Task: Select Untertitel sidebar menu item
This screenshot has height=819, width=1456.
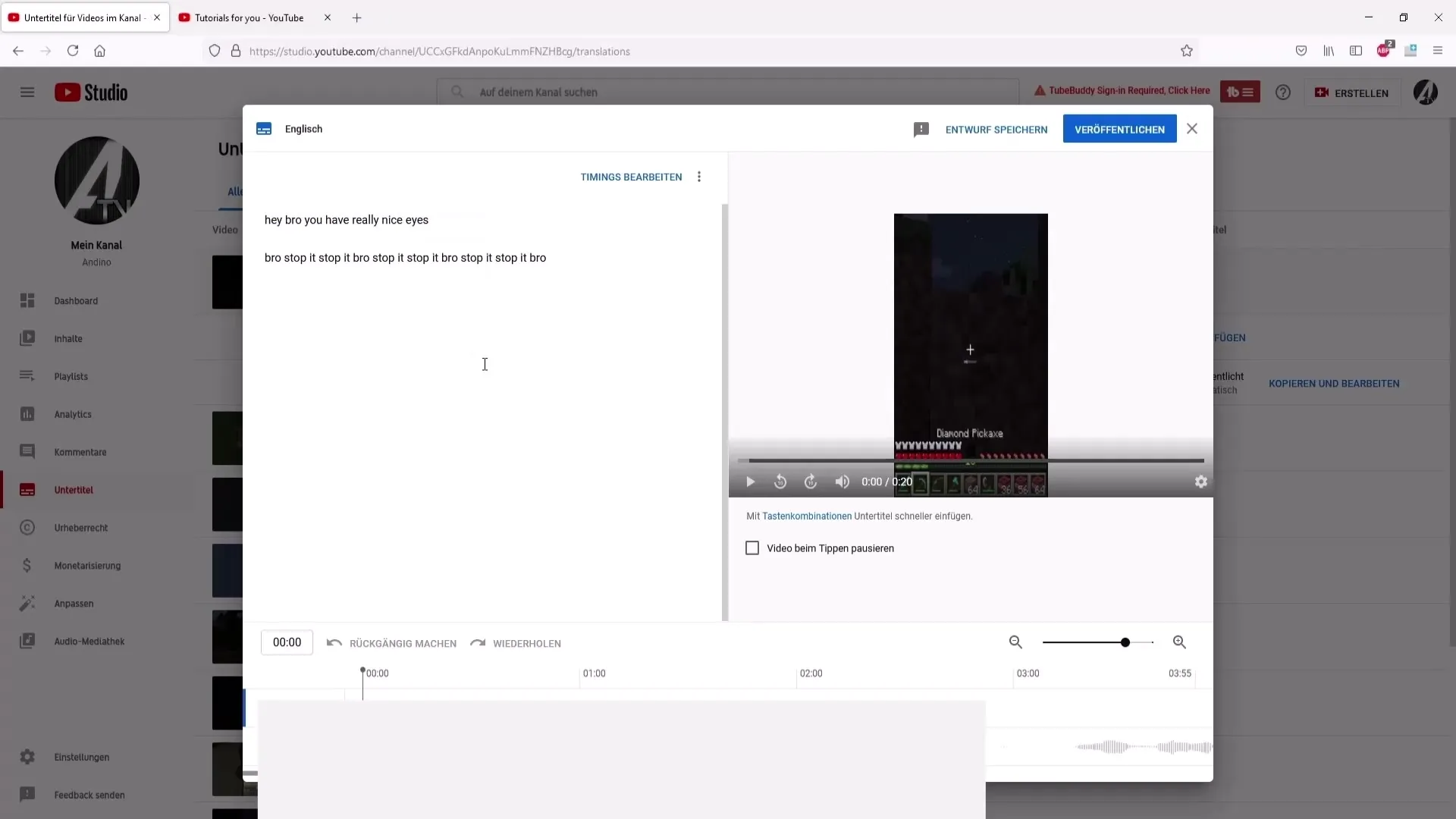Action: click(x=73, y=489)
